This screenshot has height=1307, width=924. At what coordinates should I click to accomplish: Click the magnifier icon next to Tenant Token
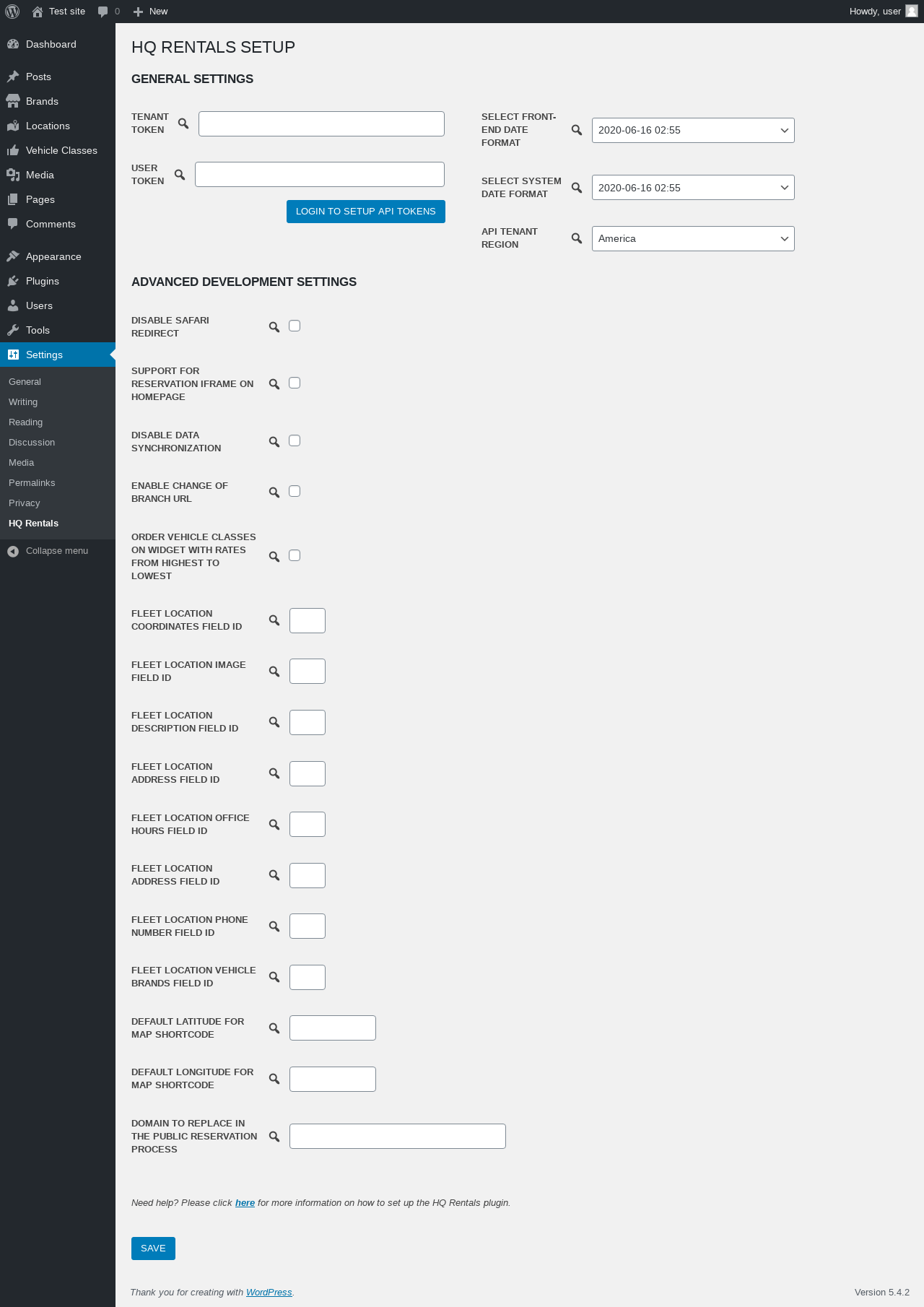point(183,123)
